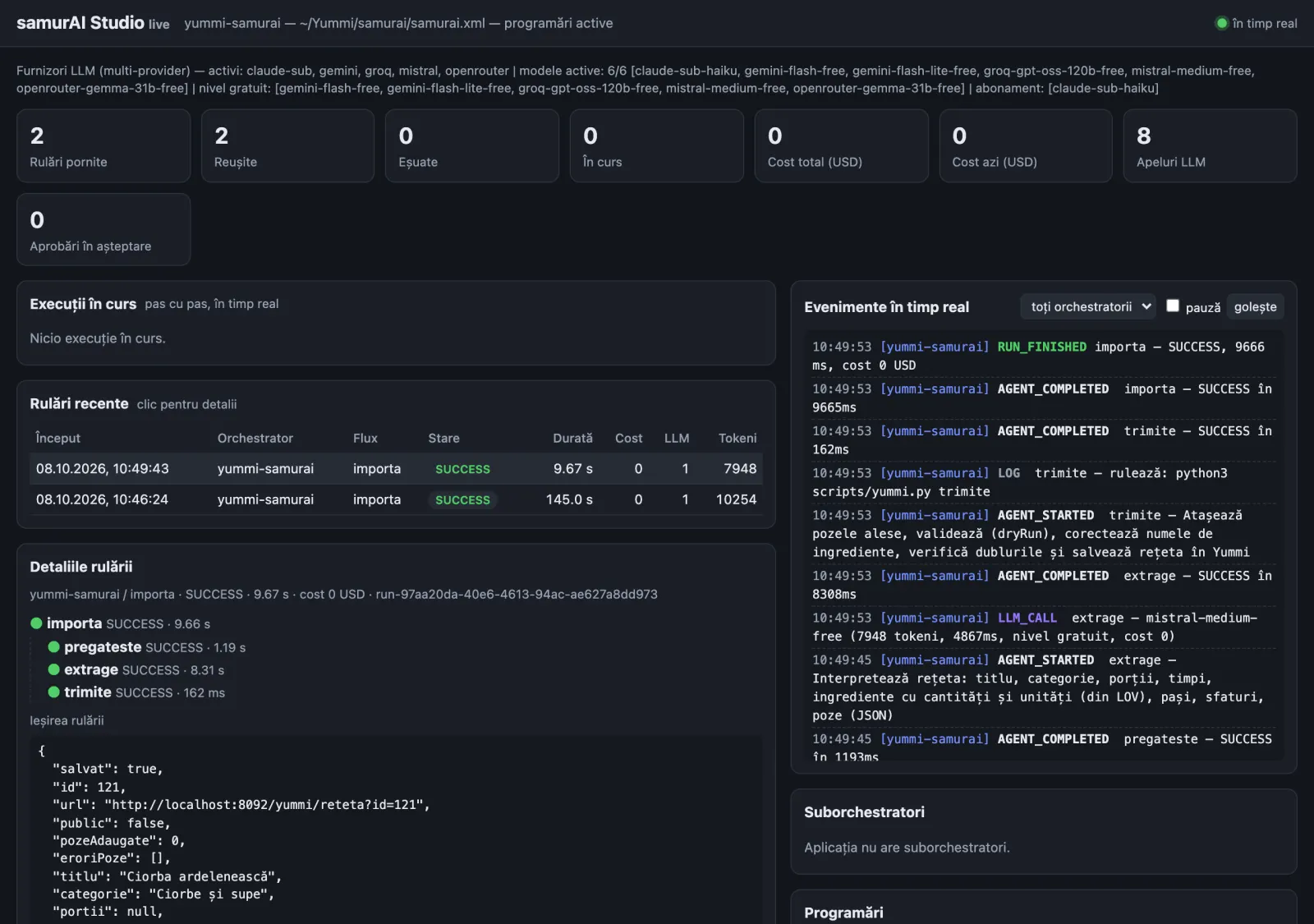Click green dot beside pregateste step
The width and height of the screenshot is (1314, 924).
54,647
